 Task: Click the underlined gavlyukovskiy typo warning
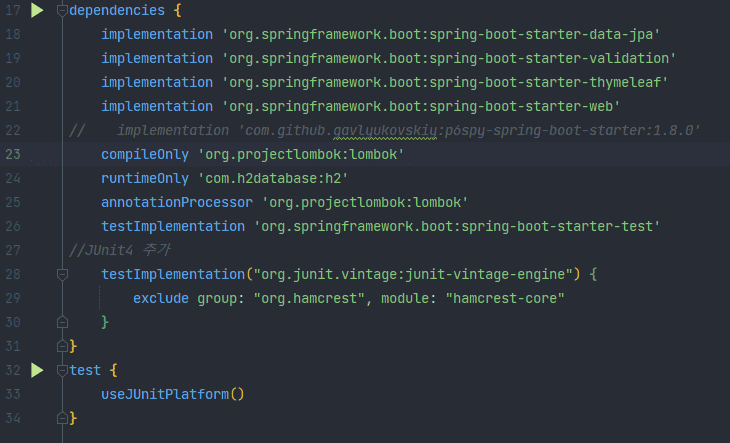click(x=385, y=131)
